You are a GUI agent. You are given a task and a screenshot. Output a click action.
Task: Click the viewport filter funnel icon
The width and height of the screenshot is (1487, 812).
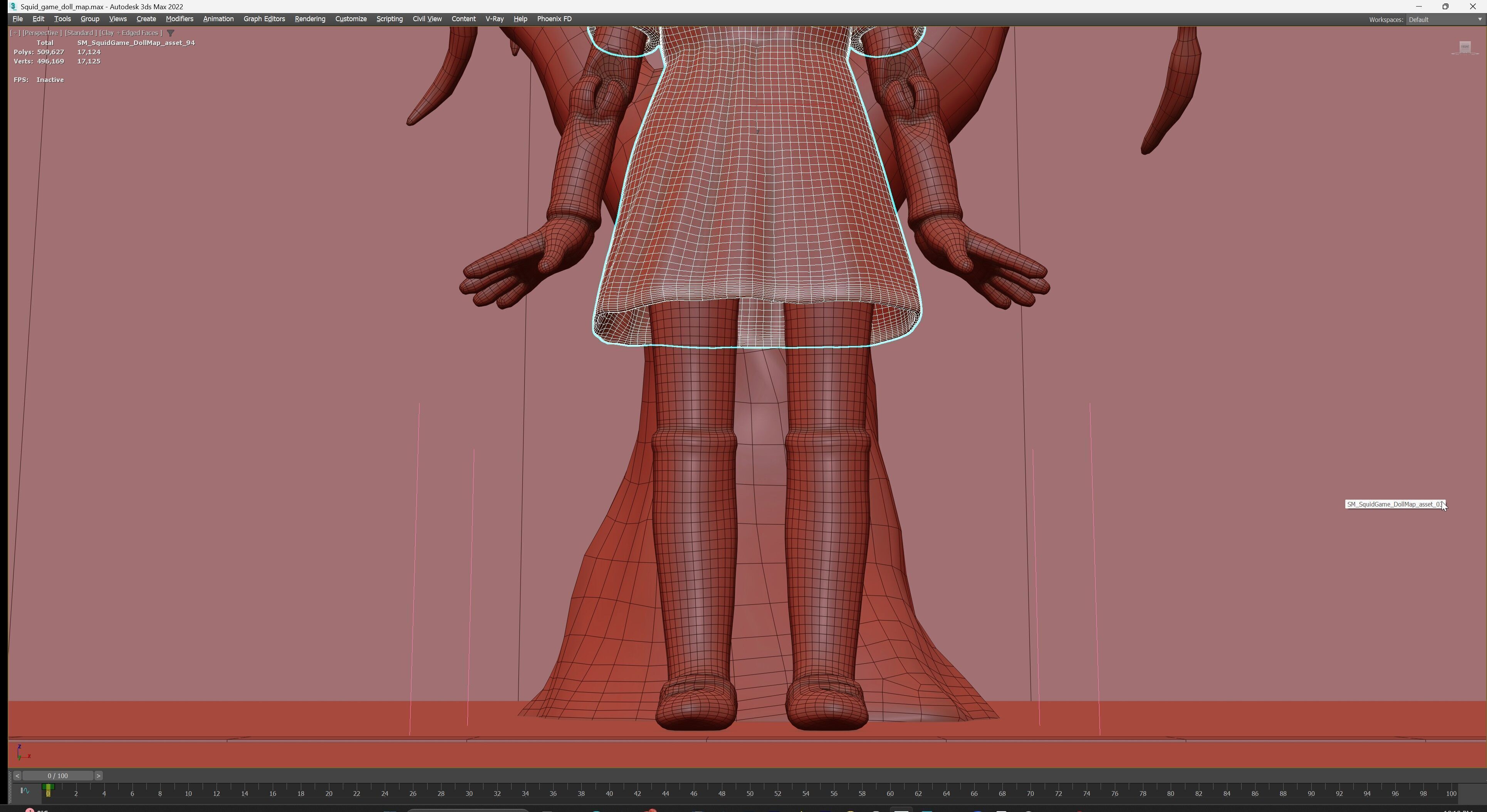(170, 33)
